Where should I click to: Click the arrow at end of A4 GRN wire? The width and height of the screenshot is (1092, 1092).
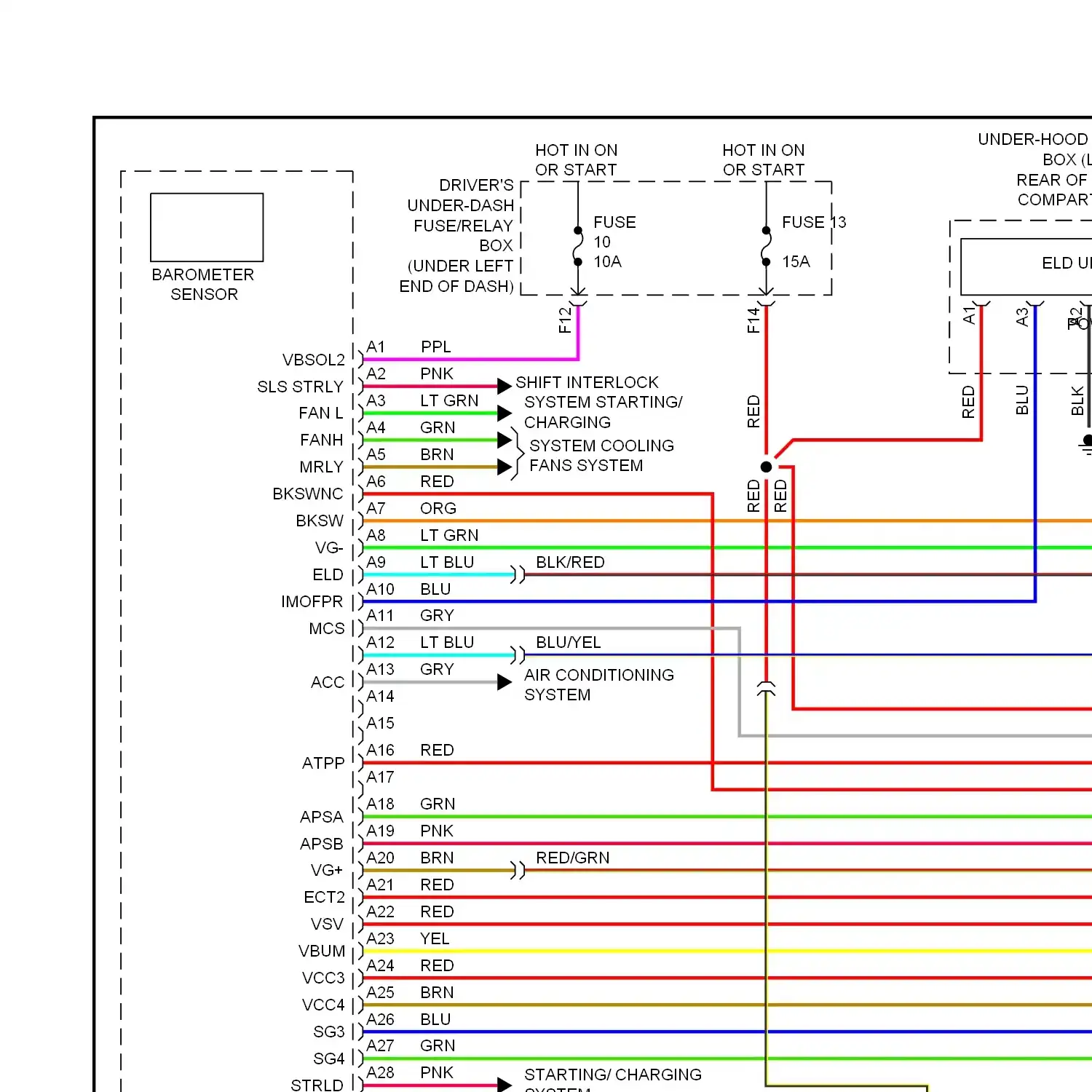[x=505, y=440]
